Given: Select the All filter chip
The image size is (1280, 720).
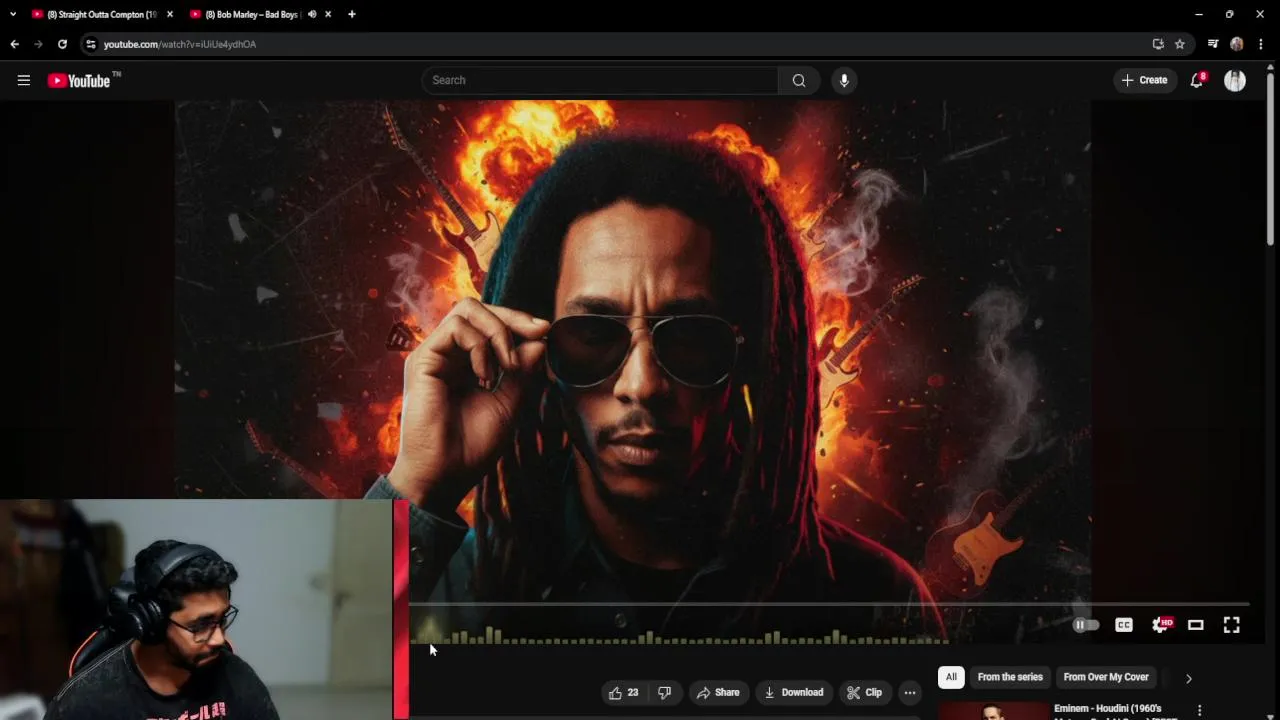Looking at the screenshot, I should click(951, 677).
